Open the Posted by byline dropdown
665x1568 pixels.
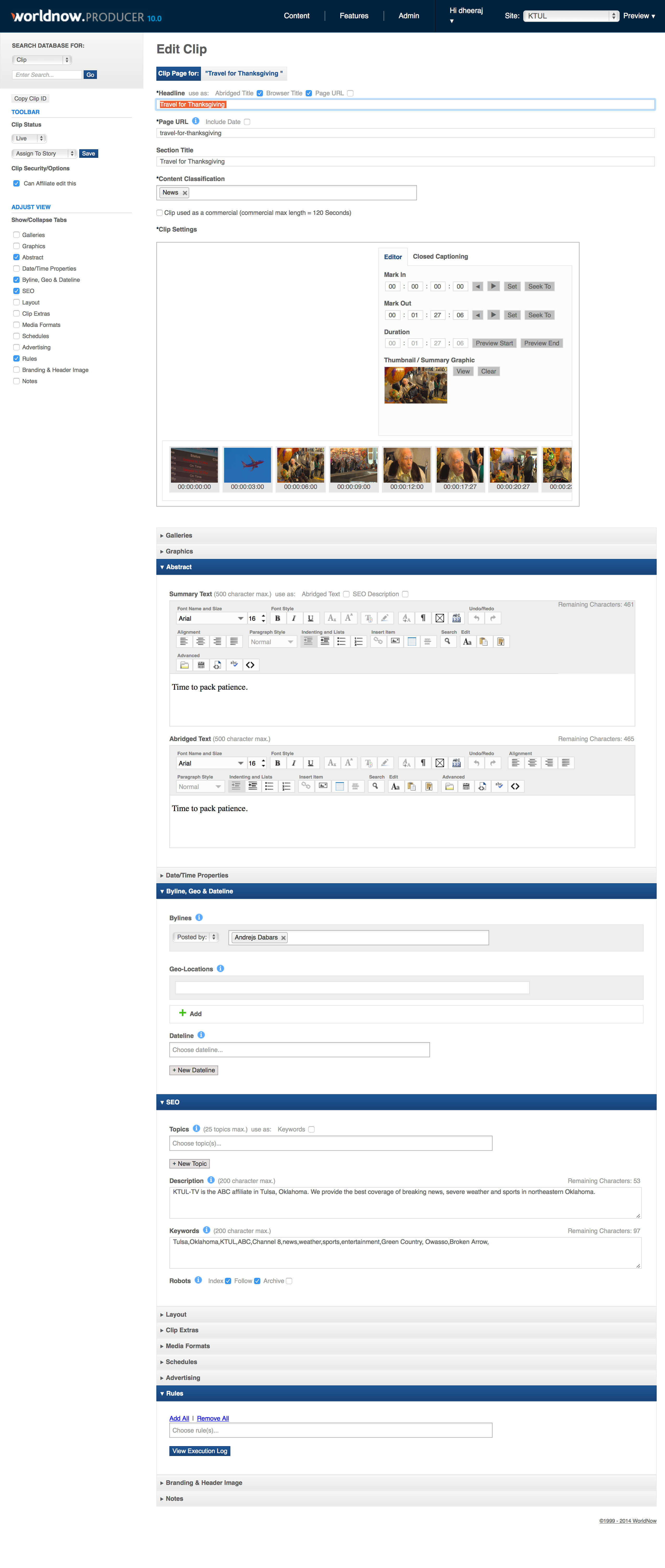[x=195, y=937]
